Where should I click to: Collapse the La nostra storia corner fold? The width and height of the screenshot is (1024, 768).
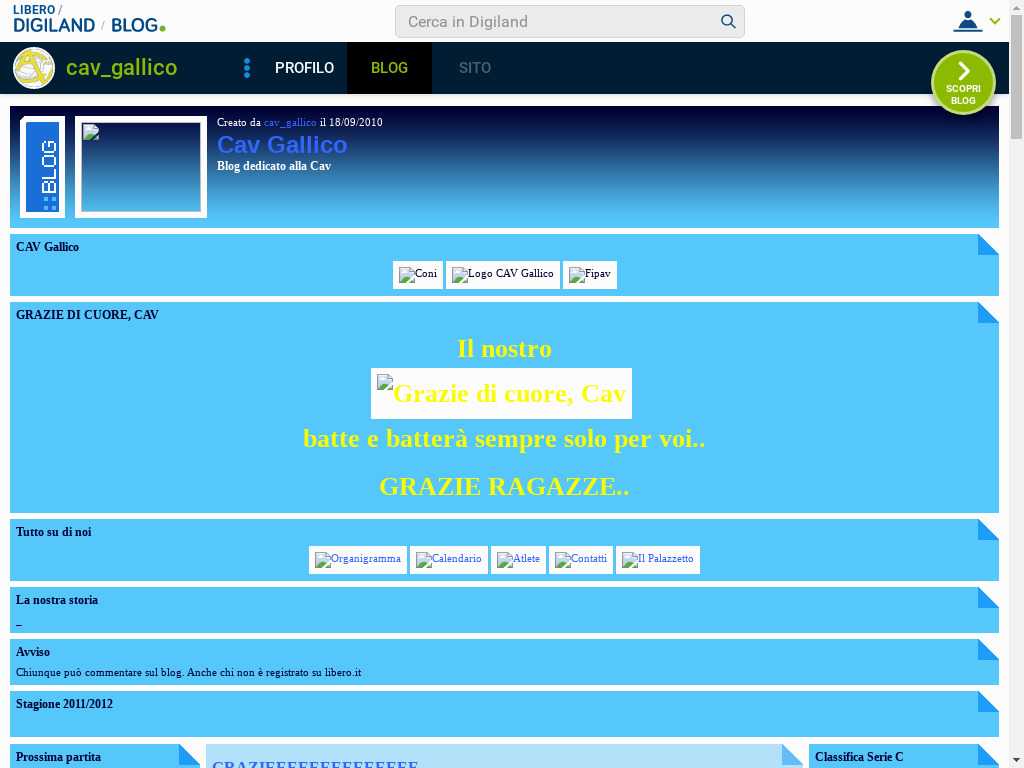coord(988,597)
